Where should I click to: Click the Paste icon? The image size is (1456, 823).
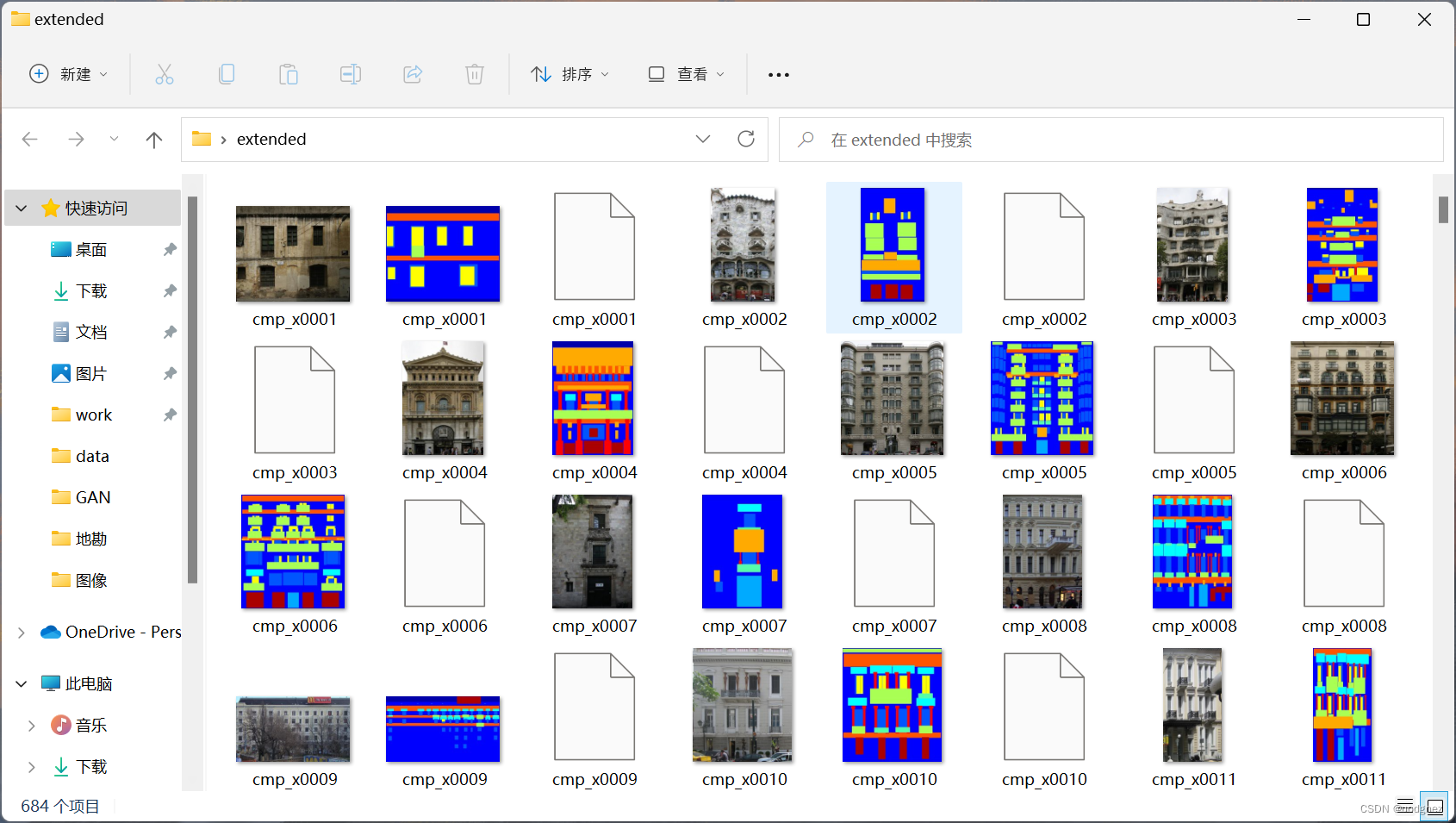[x=289, y=74]
